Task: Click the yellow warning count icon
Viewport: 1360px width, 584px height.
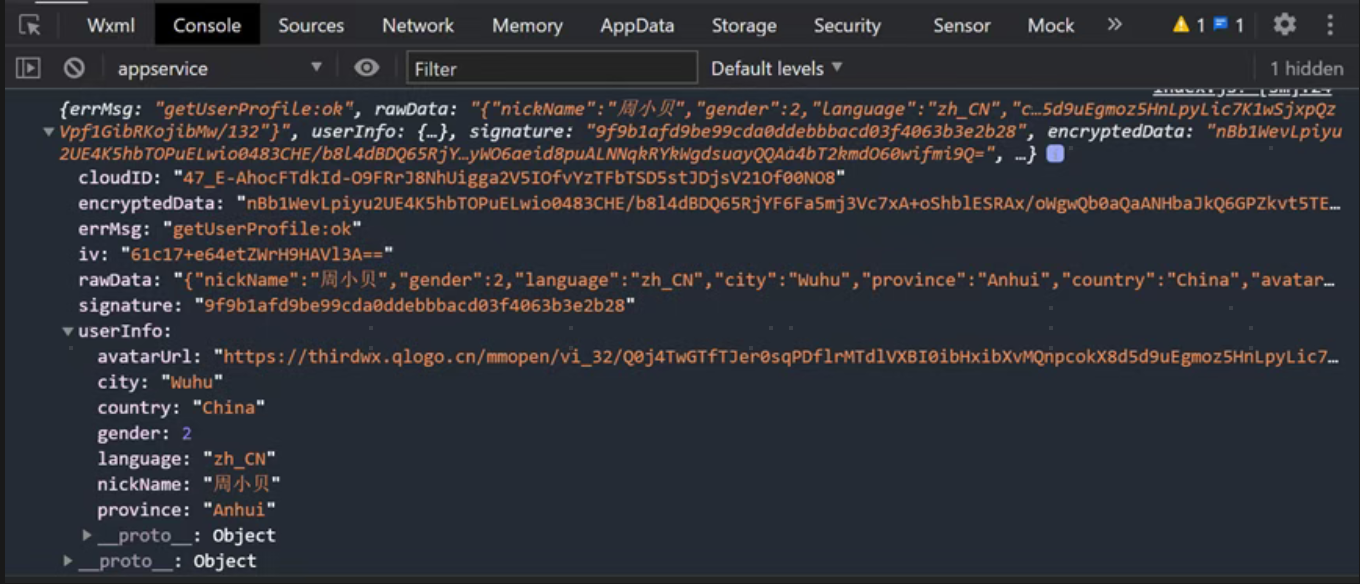Action: pyautogui.click(x=1181, y=25)
